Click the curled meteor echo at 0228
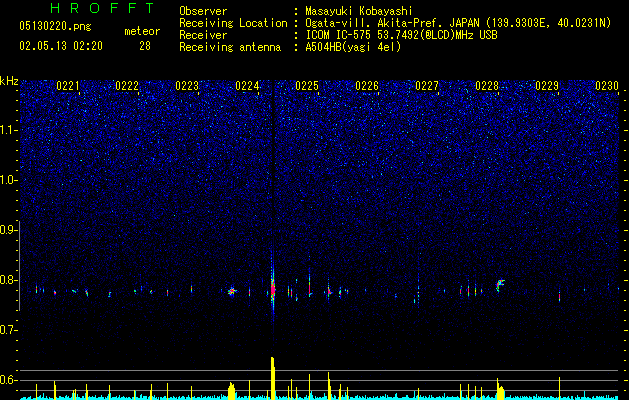Screen dimensions: 629x400 (x=500, y=285)
